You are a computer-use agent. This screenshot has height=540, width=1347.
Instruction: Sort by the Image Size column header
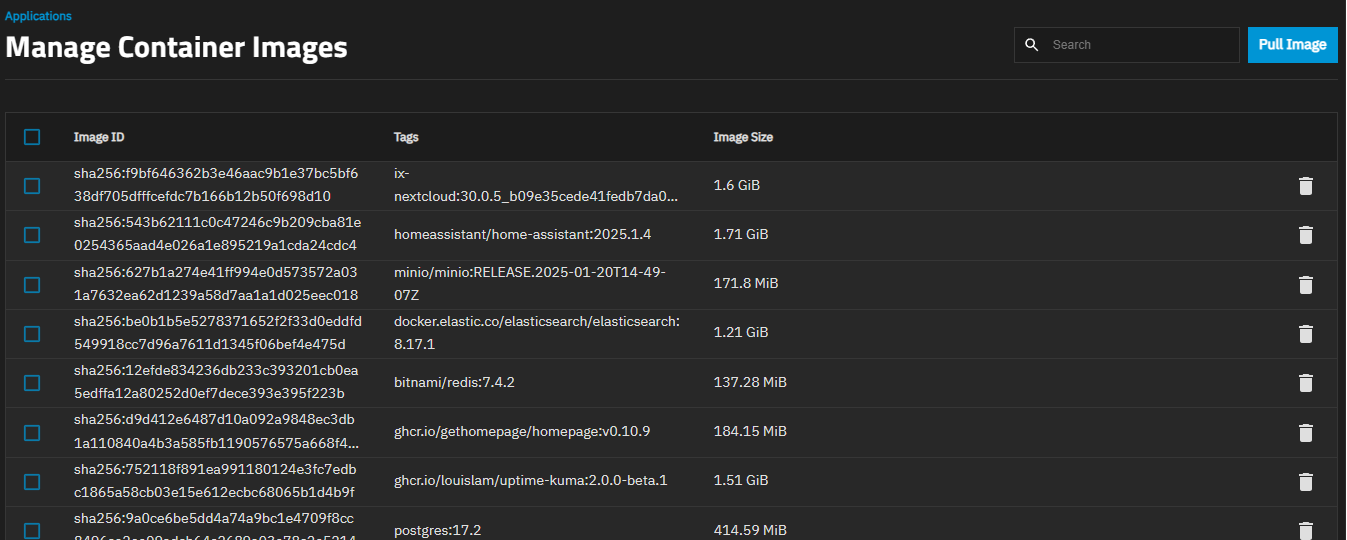743,137
